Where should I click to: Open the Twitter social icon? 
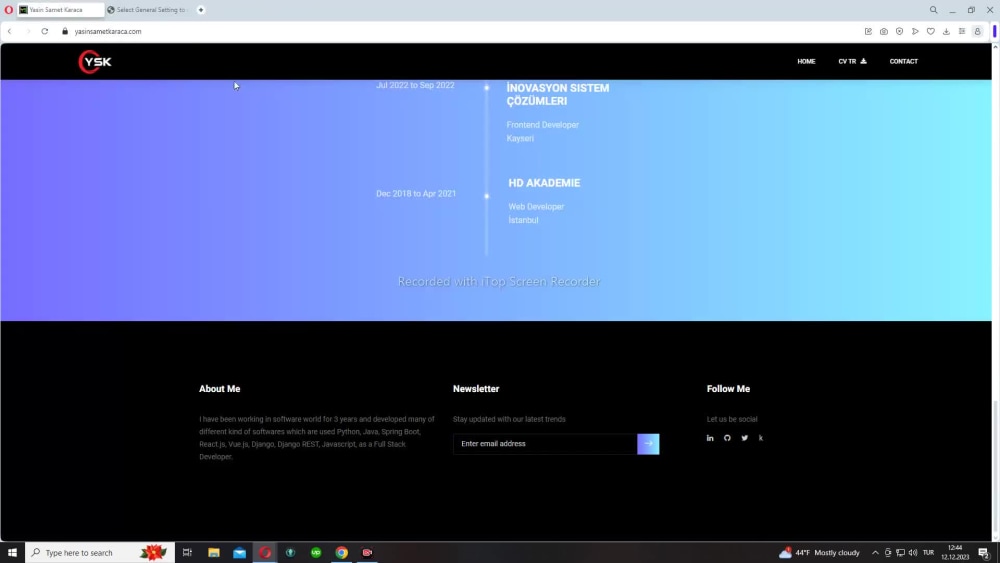pos(744,438)
